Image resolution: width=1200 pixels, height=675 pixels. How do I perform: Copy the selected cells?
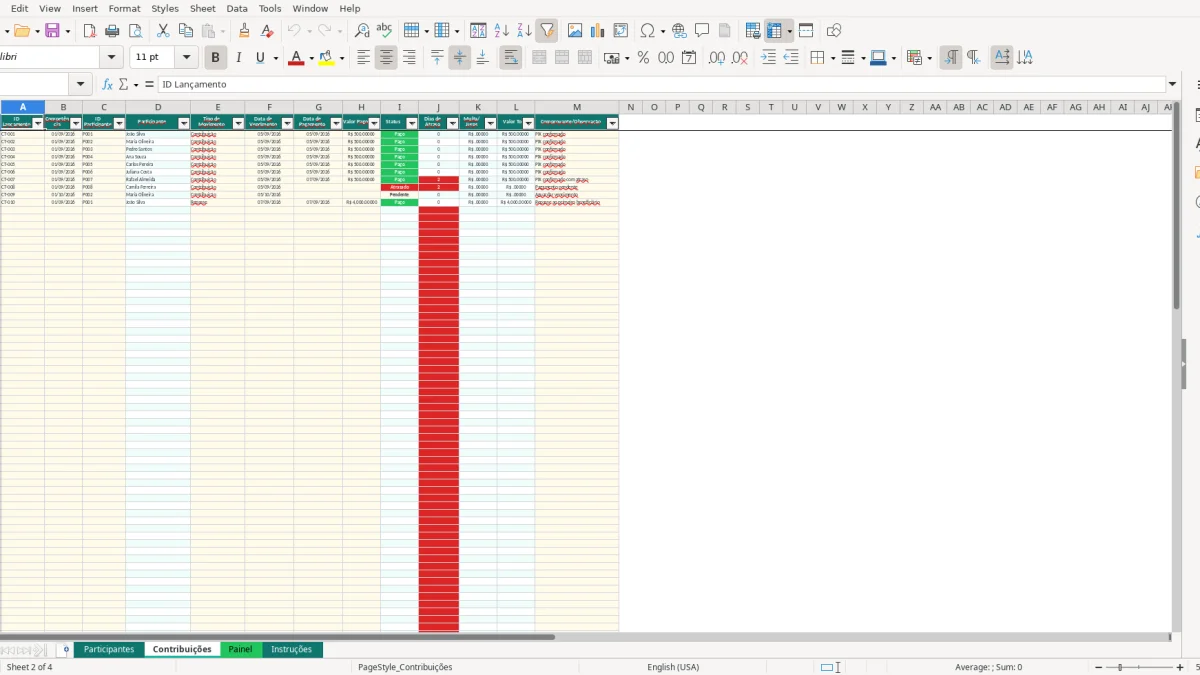185,31
